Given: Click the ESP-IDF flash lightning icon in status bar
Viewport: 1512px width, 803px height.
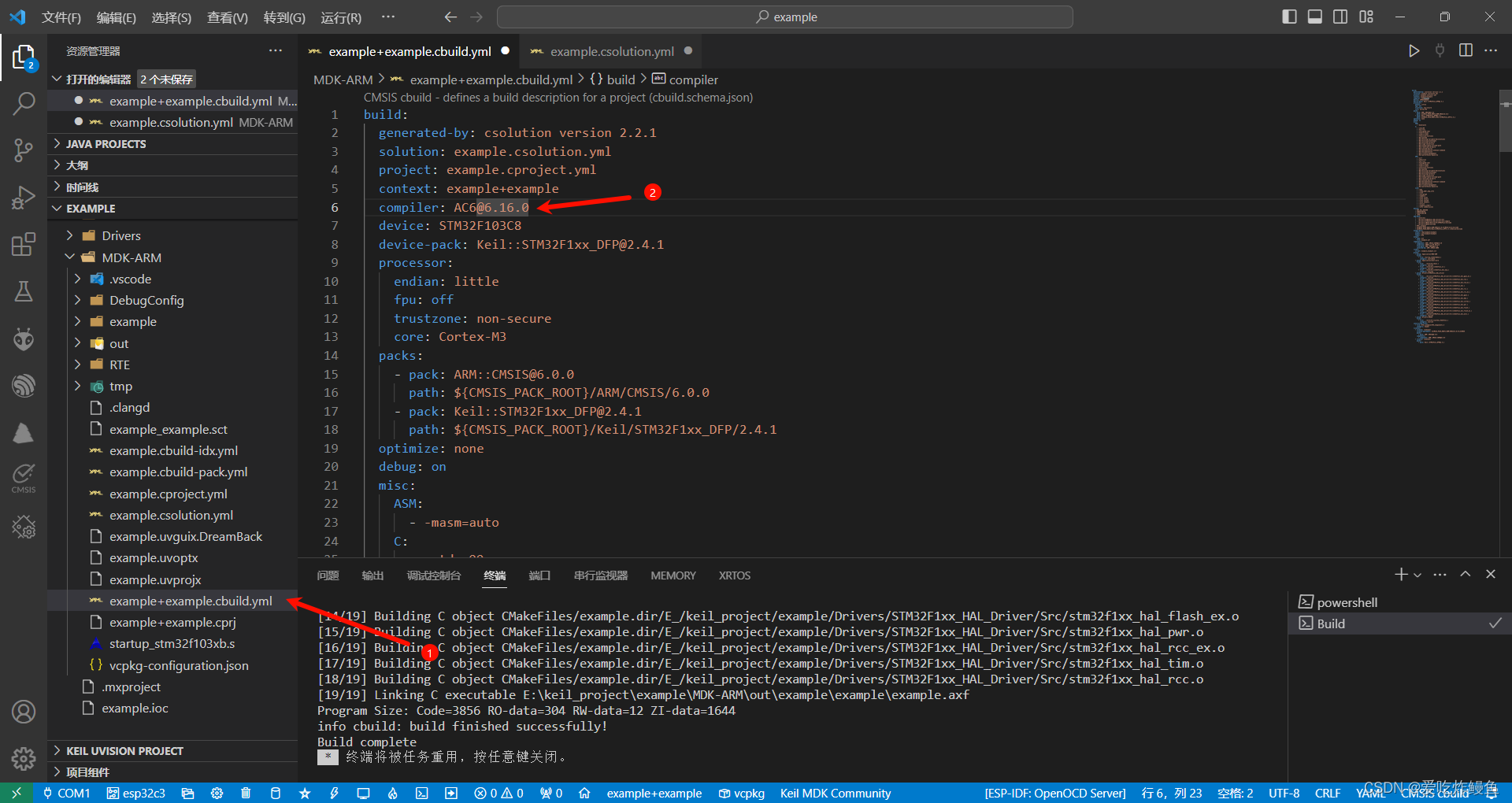Looking at the screenshot, I should tap(334, 793).
